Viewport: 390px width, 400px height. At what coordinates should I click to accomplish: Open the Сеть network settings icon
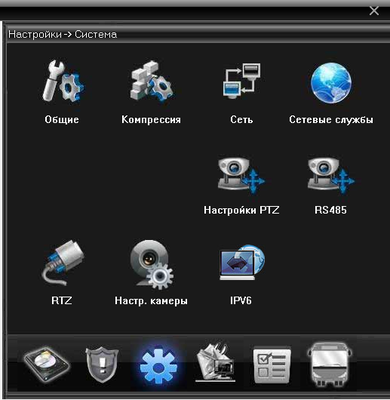pyautogui.click(x=241, y=80)
